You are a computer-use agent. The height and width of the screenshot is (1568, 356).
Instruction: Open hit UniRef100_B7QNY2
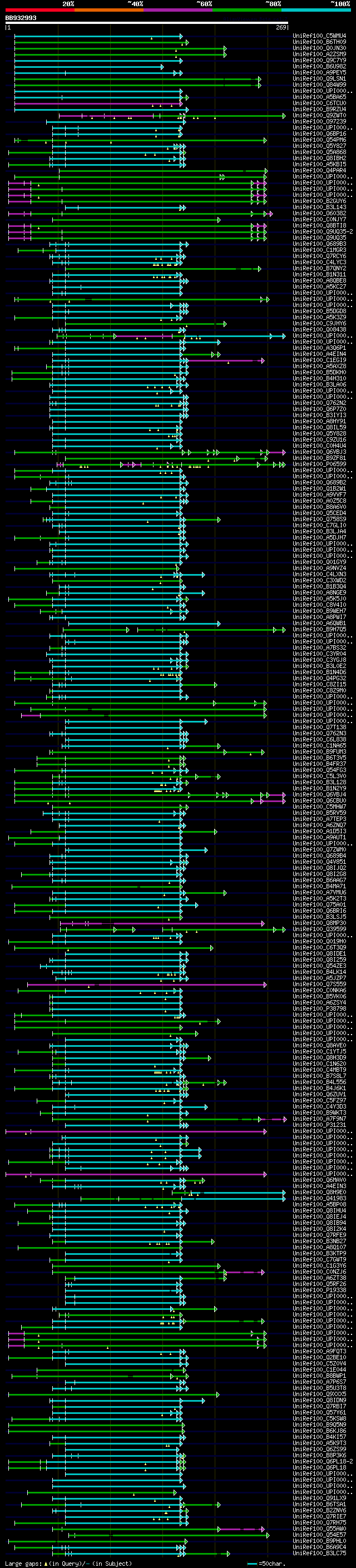pyautogui.click(x=319, y=269)
